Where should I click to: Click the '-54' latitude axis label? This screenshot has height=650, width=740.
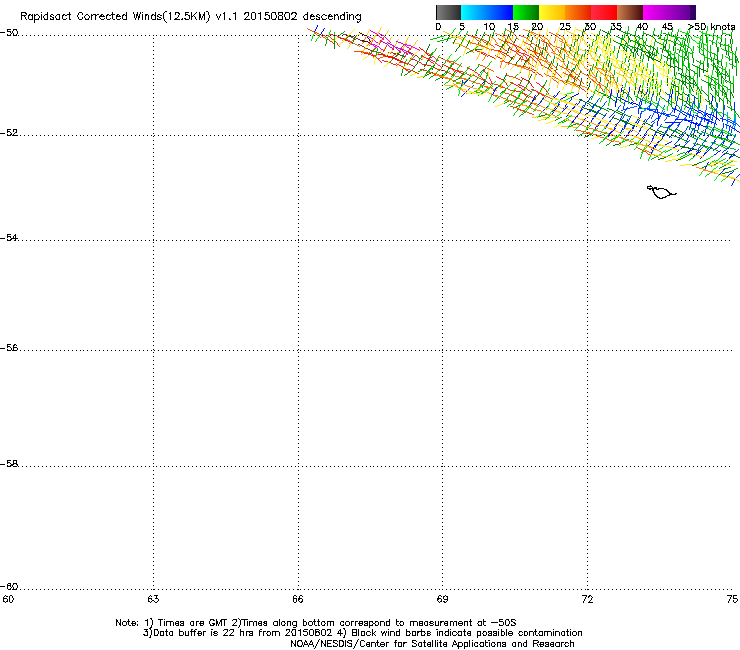9,237
